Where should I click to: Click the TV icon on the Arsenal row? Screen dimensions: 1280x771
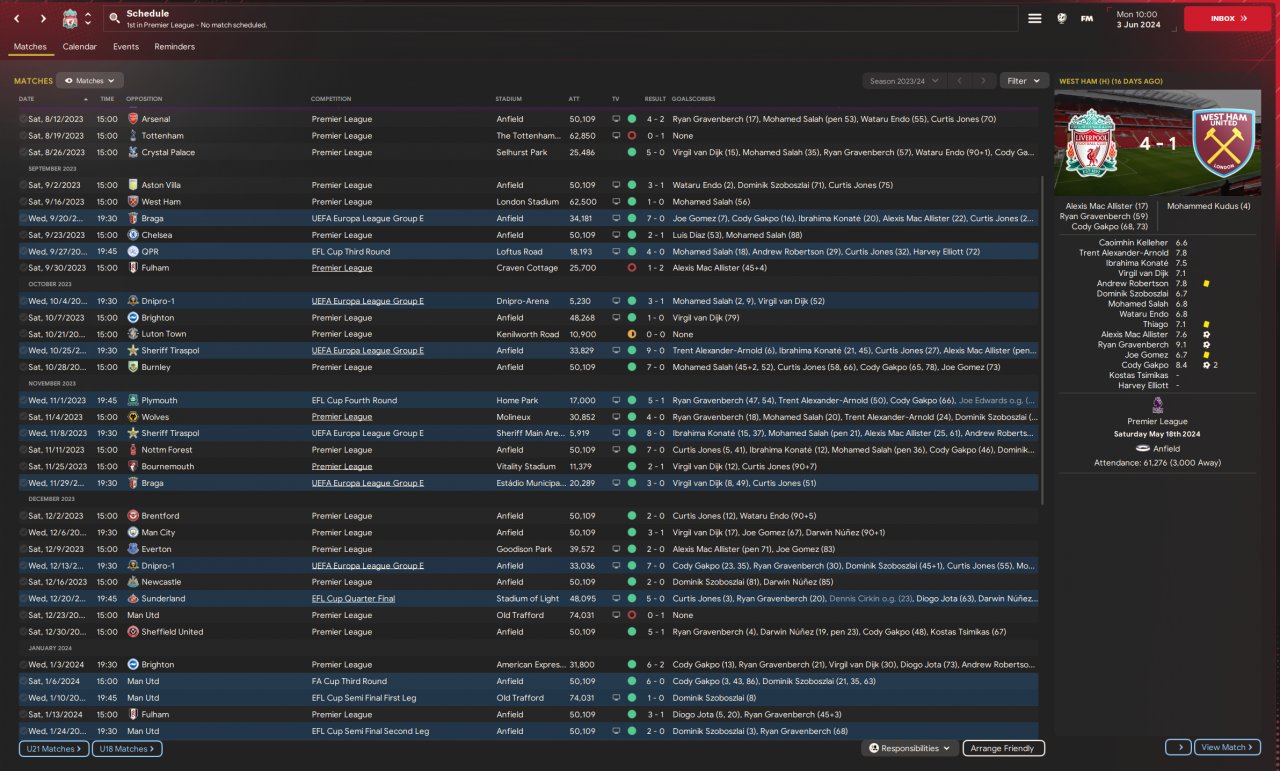(616, 119)
